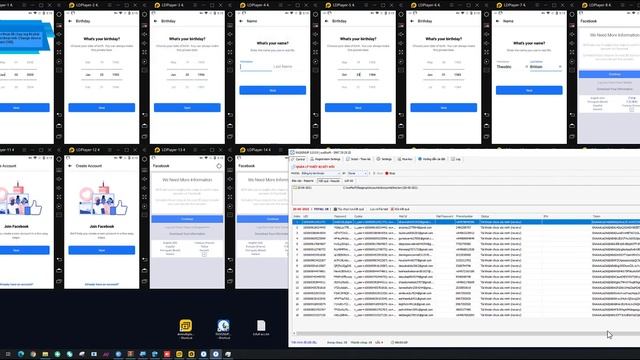Click the Cookie column header

pos(358,216)
